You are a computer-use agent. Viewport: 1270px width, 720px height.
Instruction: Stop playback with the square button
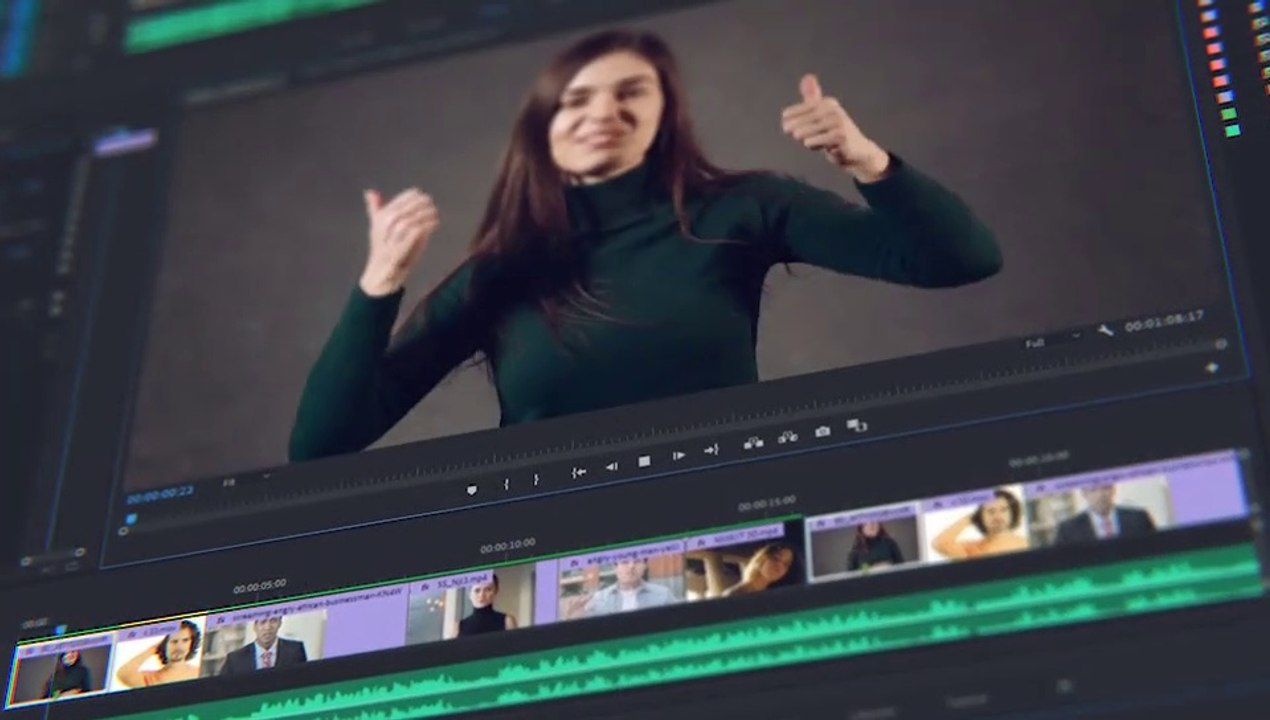click(x=644, y=461)
